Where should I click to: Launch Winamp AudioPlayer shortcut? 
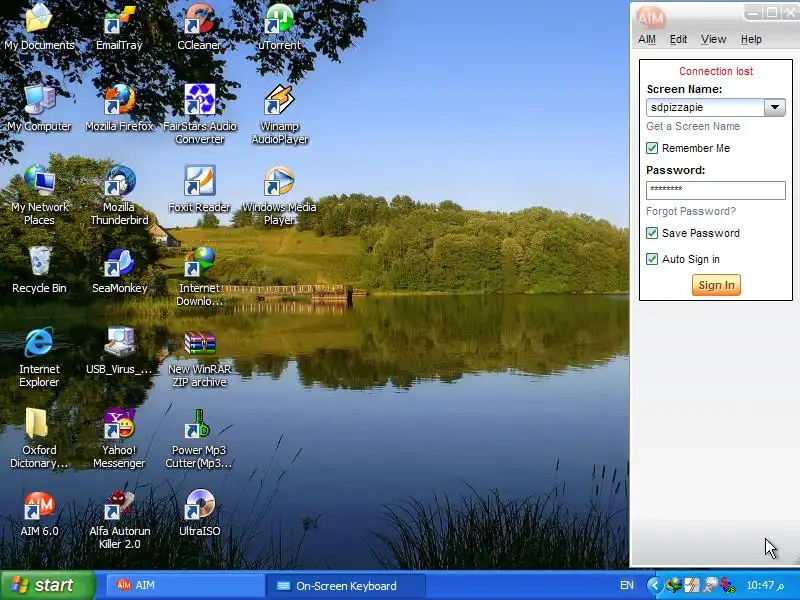point(280,114)
